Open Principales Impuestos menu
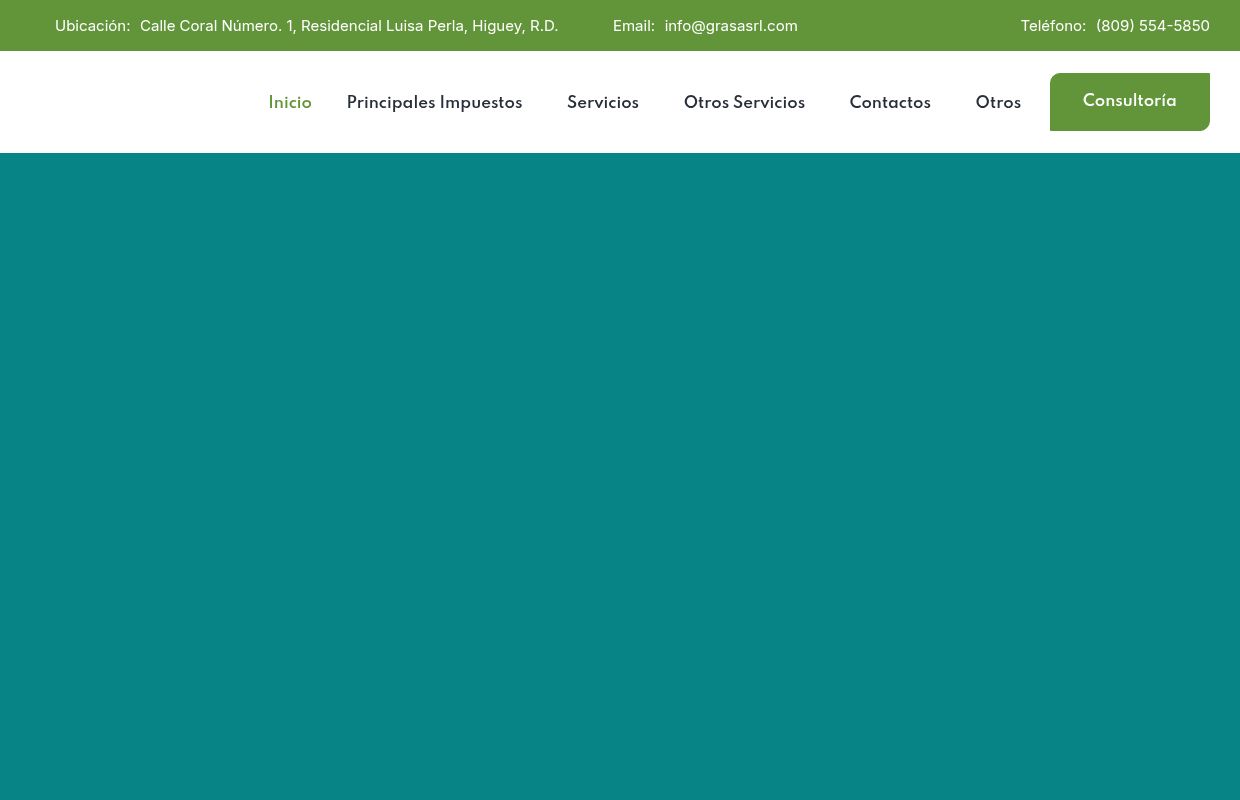The width and height of the screenshot is (1240, 800). (434, 103)
